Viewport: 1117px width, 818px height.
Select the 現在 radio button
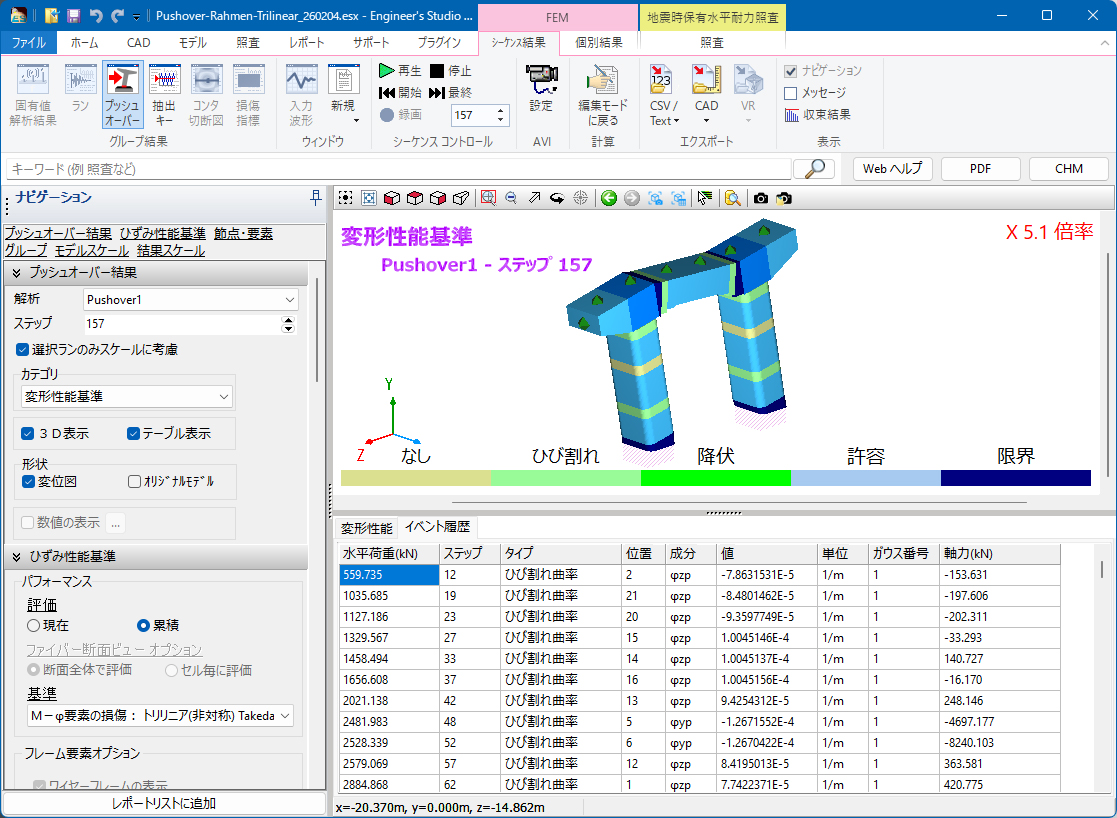34,625
